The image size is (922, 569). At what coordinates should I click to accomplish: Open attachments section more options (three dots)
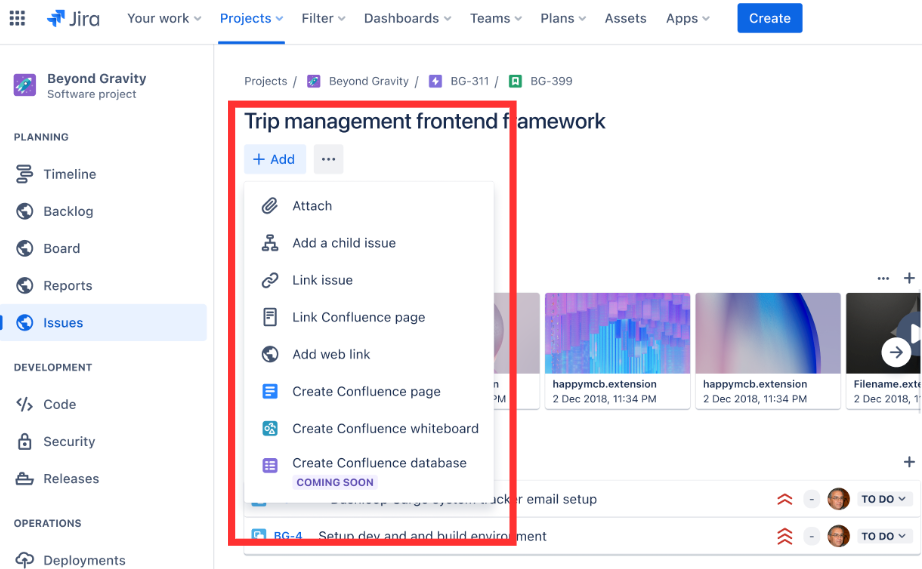(x=883, y=278)
